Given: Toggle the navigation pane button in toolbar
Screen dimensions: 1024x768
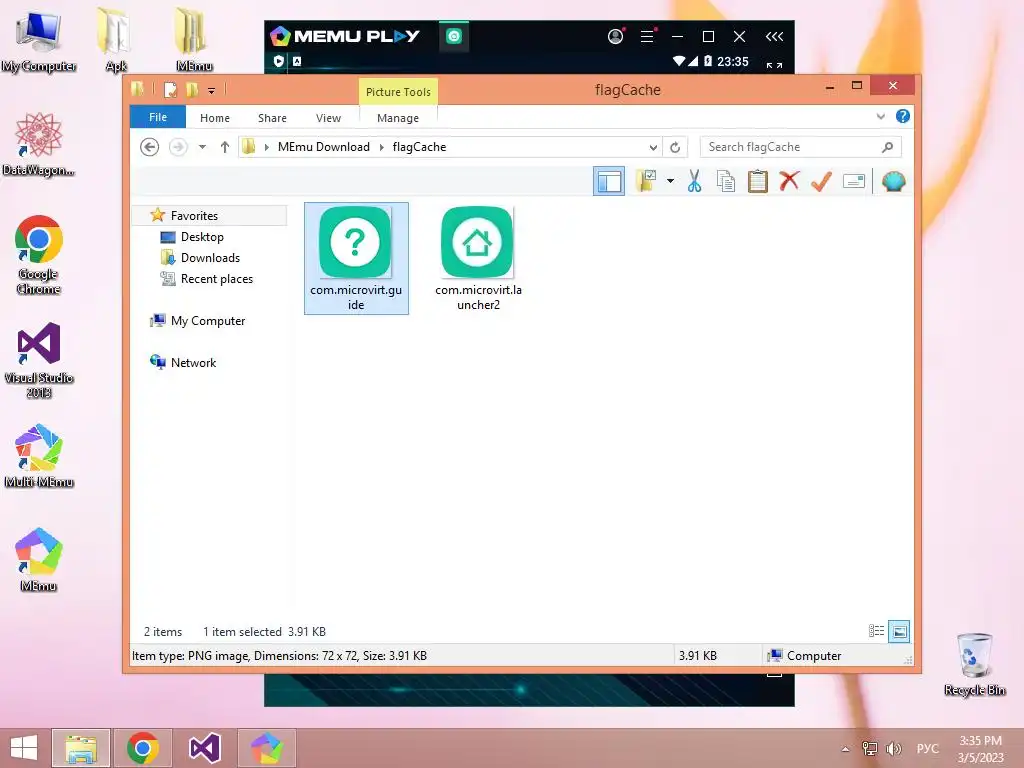Looking at the screenshot, I should point(609,182).
